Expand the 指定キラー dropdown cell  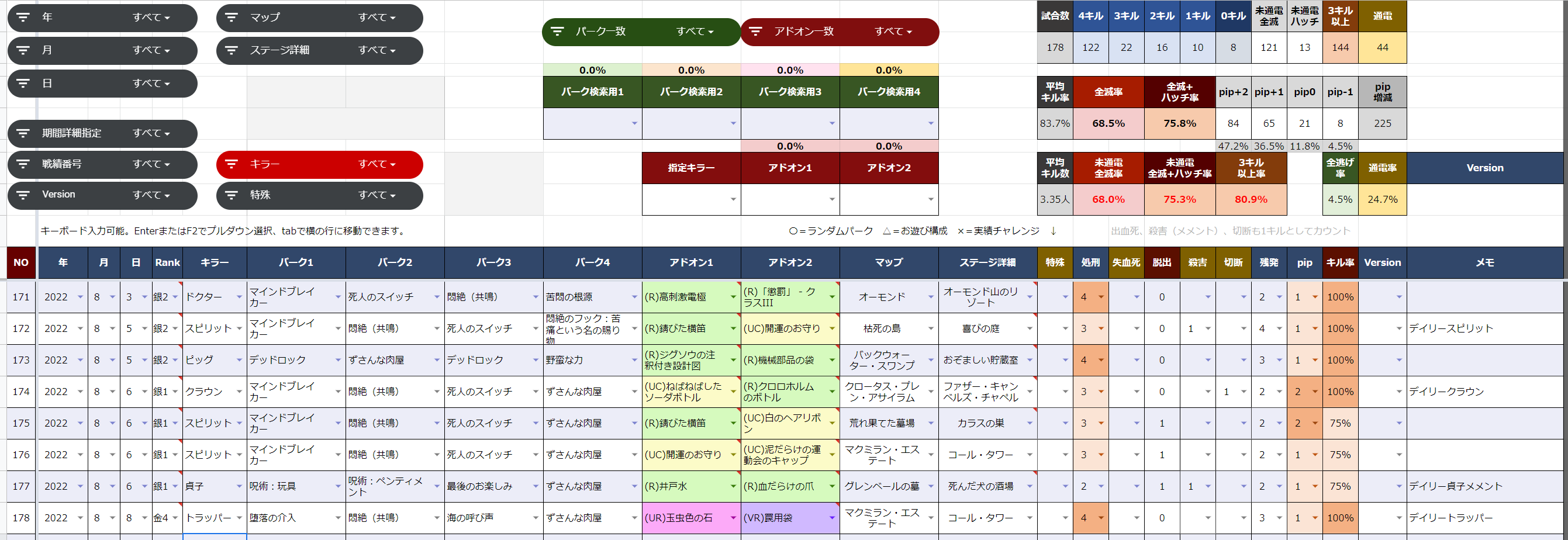(733, 199)
